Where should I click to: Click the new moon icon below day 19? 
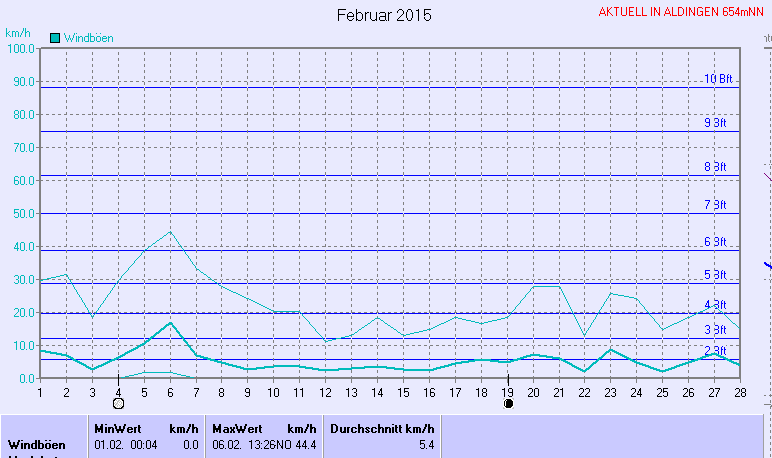point(508,404)
